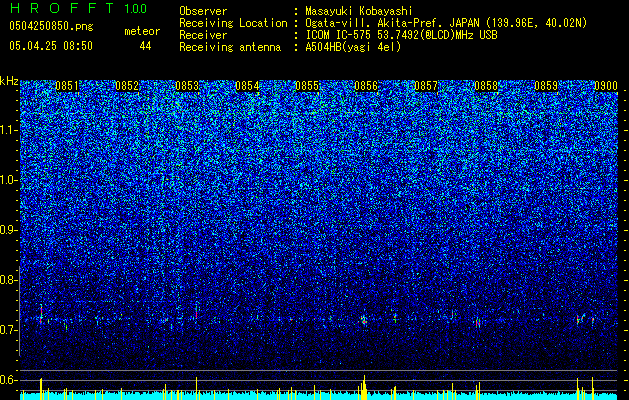Click the 0.6 kHz axis label

(x=9, y=380)
